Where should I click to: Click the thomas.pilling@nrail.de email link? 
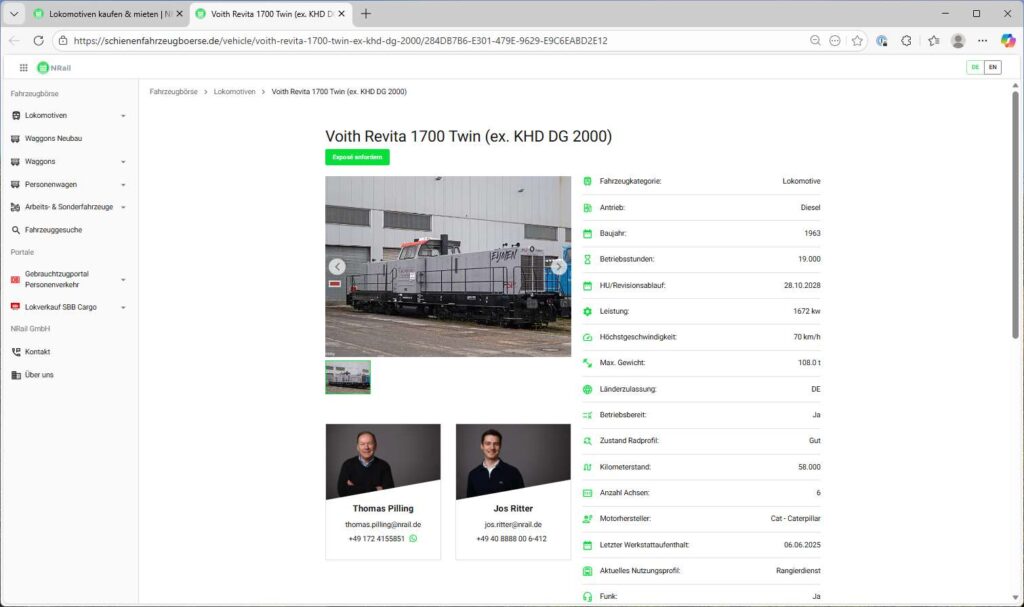pos(383,524)
